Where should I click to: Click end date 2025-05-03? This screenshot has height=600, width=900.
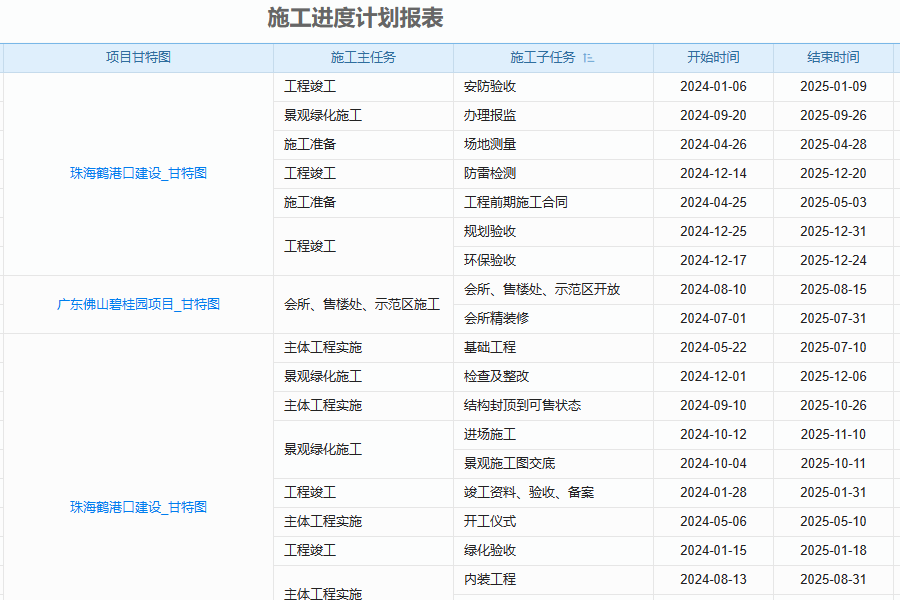(833, 203)
